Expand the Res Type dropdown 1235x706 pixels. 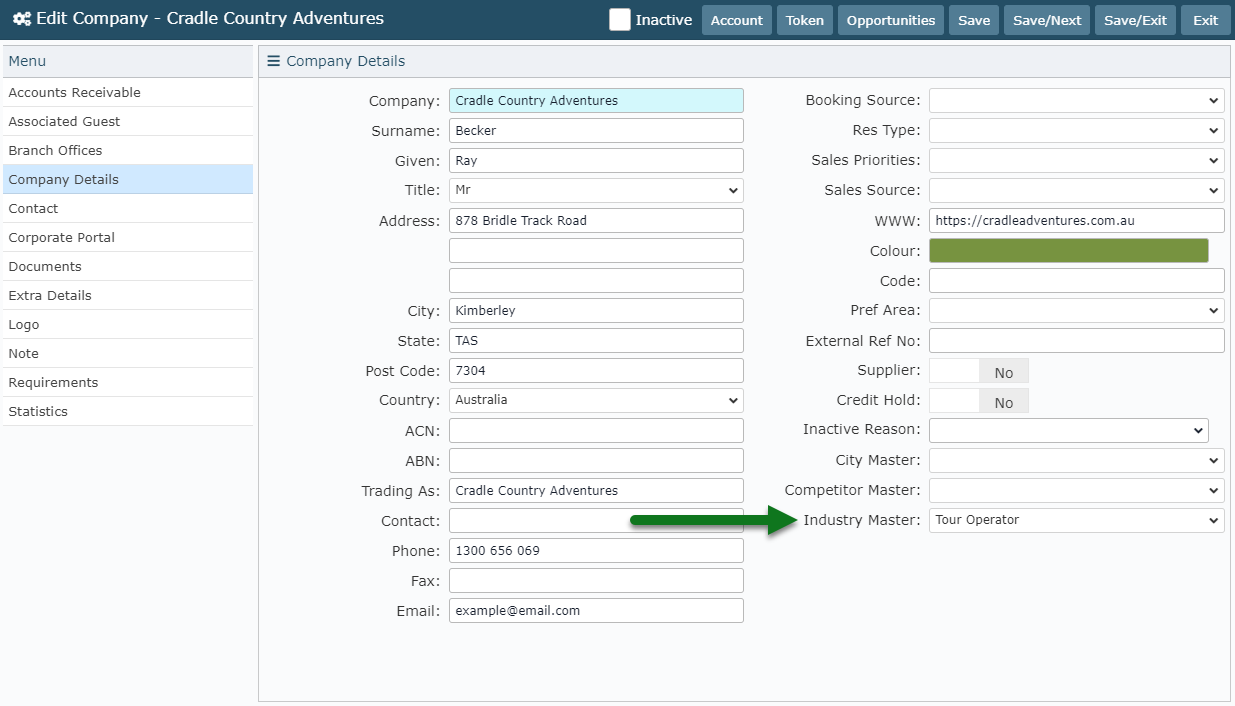(x=1077, y=130)
